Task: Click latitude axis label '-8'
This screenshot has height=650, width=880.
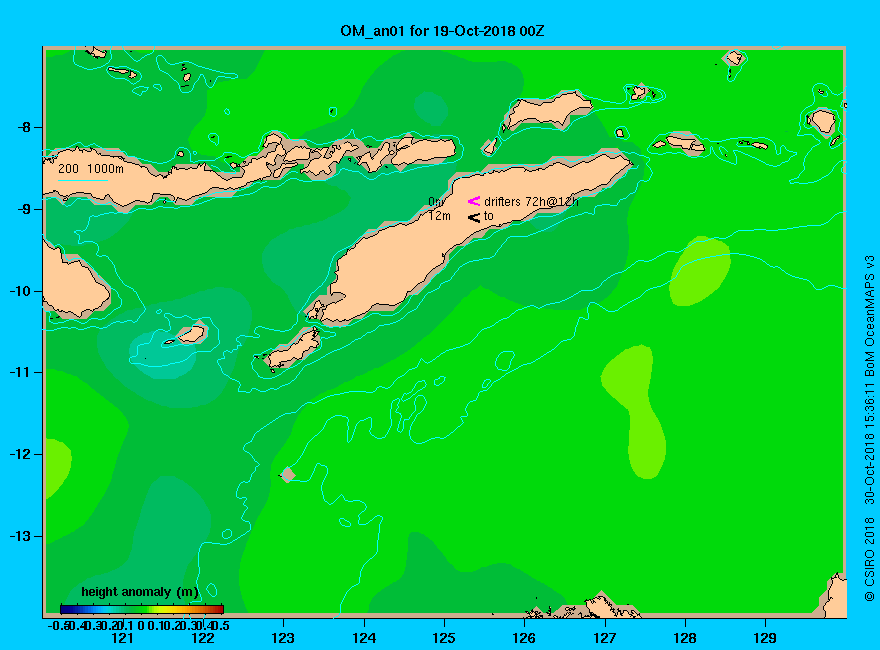Action: (x=24, y=127)
